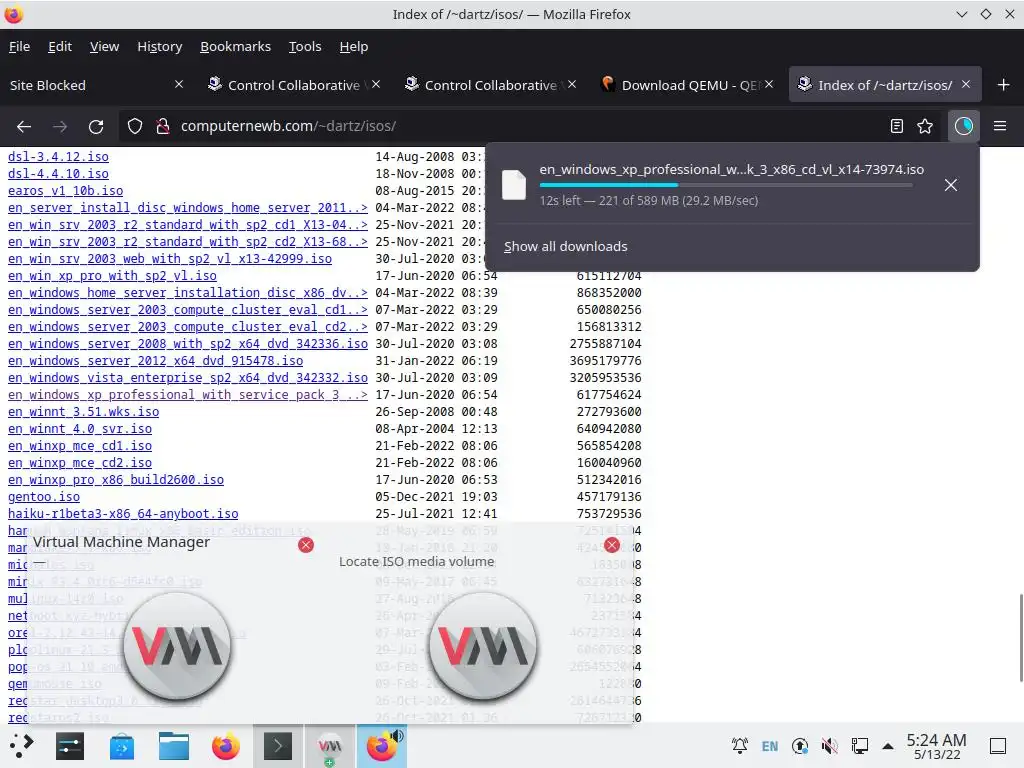1024x768 pixels.
Task: Download earos_v1_10b.iso
Action: click(x=65, y=191)
